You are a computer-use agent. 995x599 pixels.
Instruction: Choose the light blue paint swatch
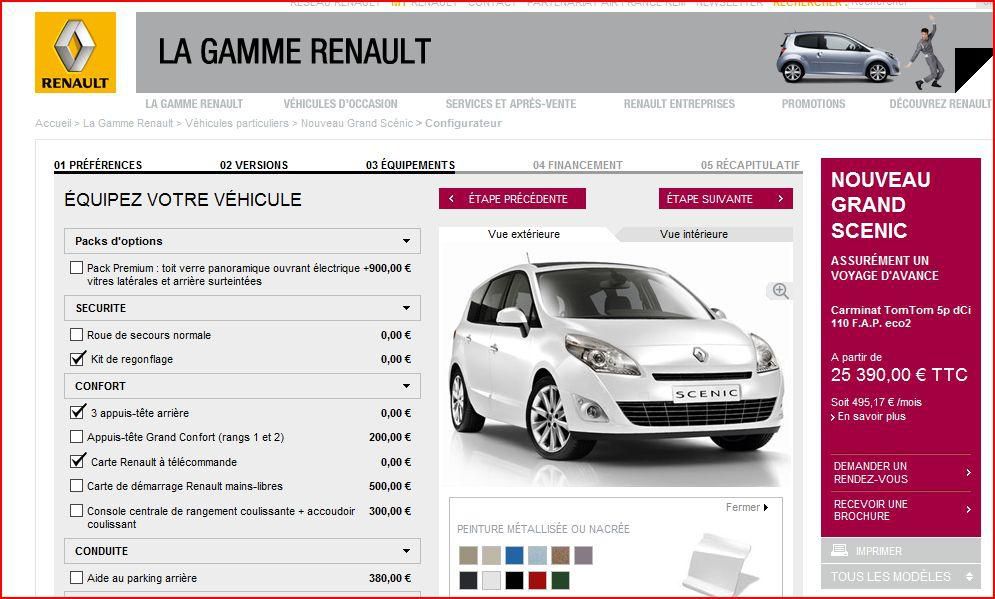tap(537, 555)
